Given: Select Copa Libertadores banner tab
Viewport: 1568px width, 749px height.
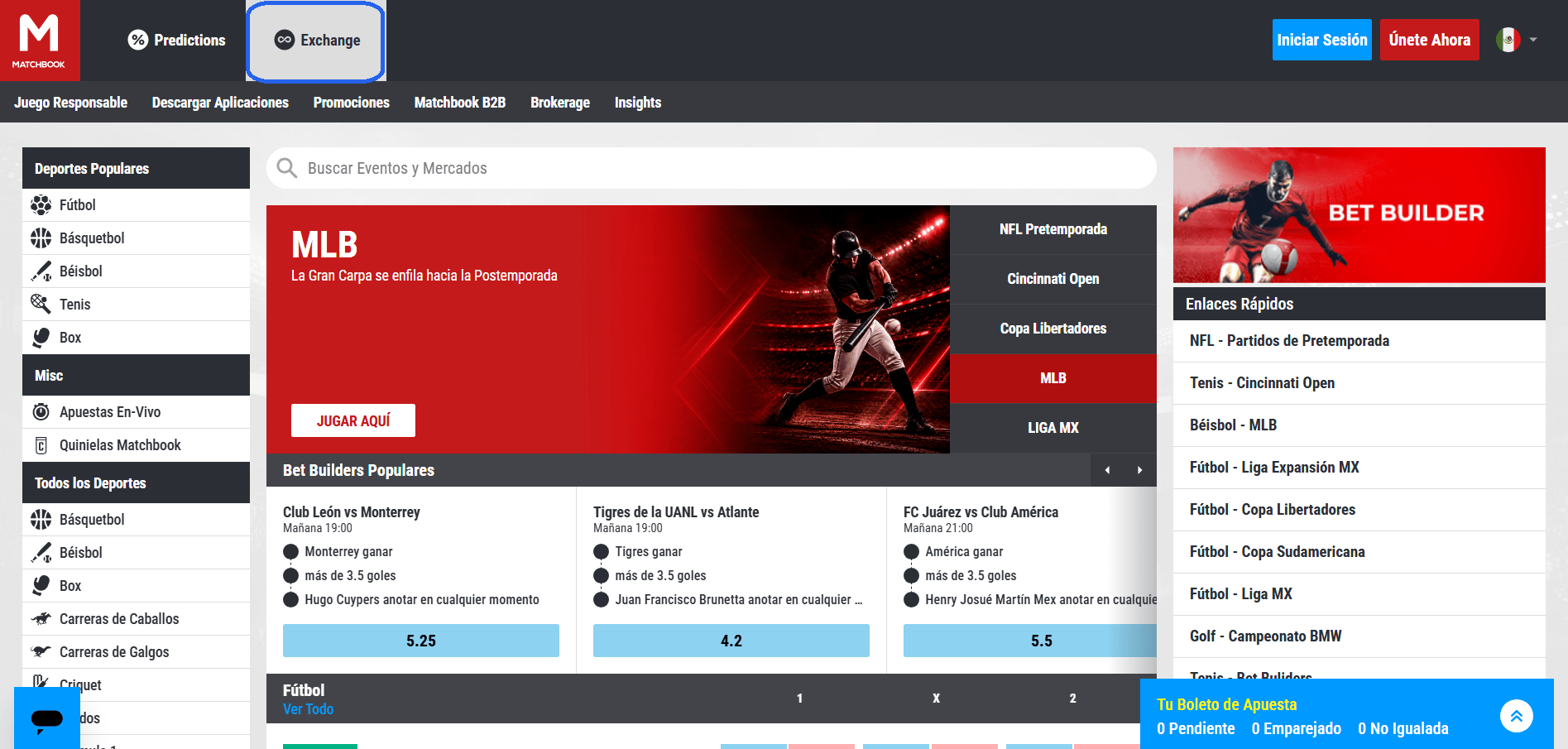Looking at the screenshot, I should tap(1053, 329).
